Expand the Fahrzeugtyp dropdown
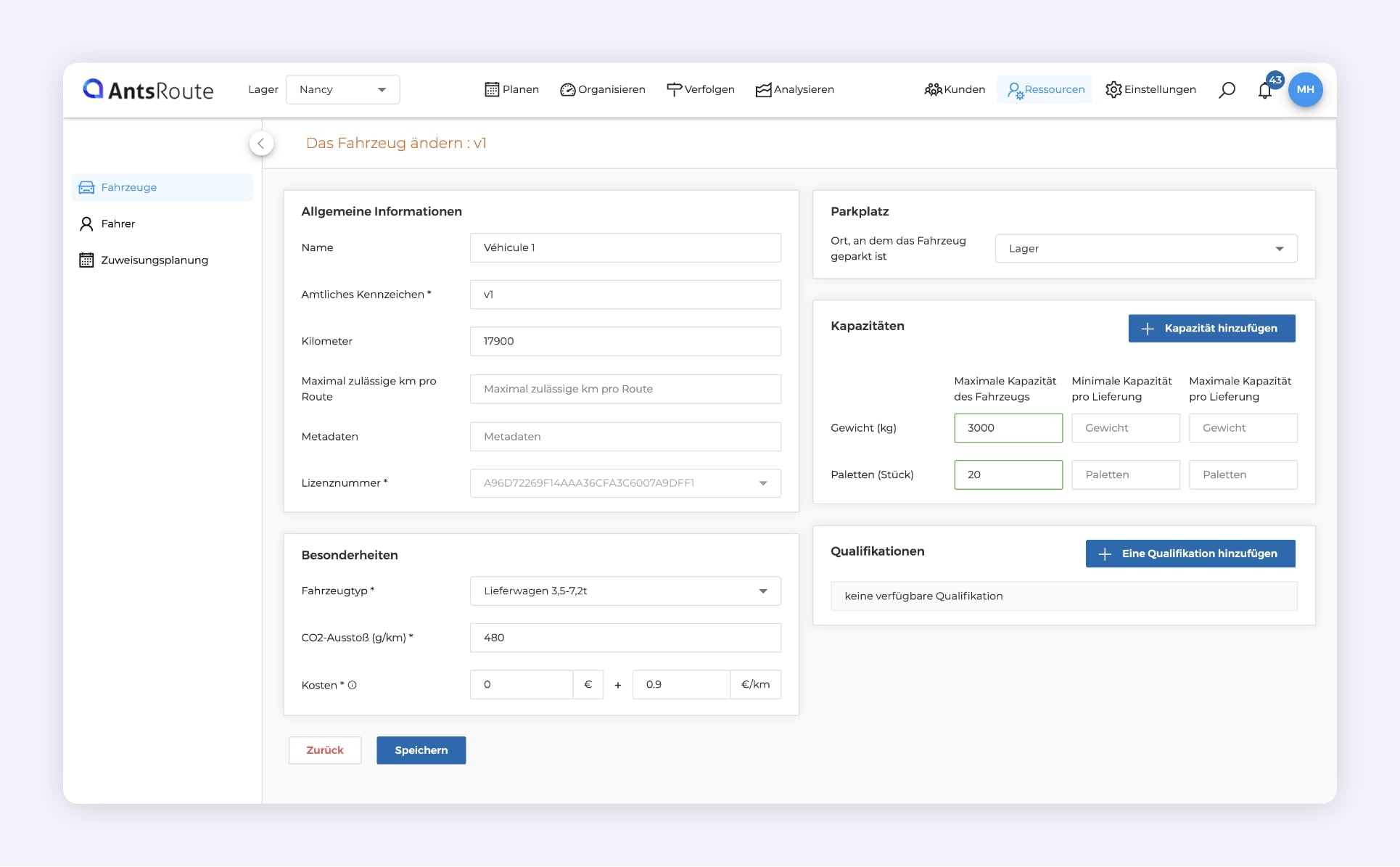 625,591
